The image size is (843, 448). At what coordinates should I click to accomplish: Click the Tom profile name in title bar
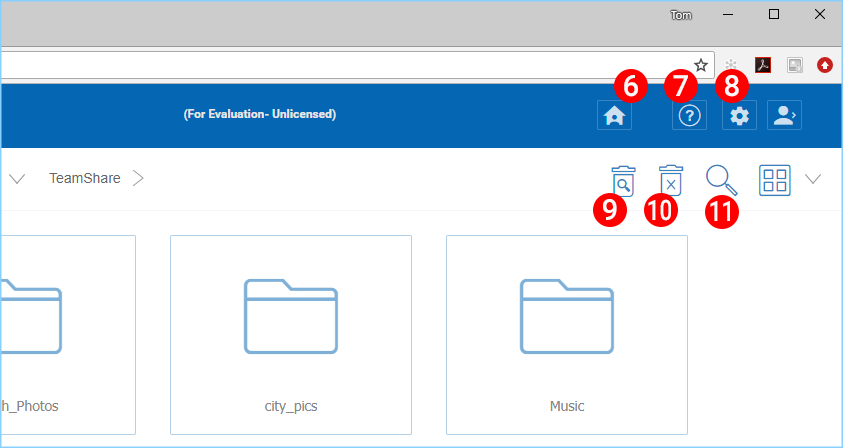(681, 15)
